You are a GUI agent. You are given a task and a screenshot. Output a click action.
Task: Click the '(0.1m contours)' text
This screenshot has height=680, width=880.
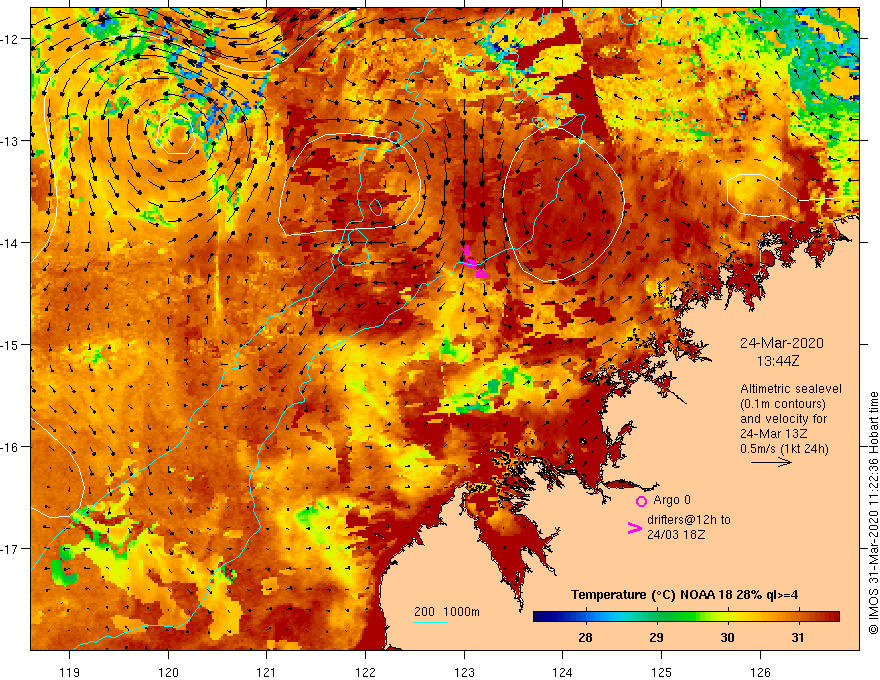coord(783,404)
